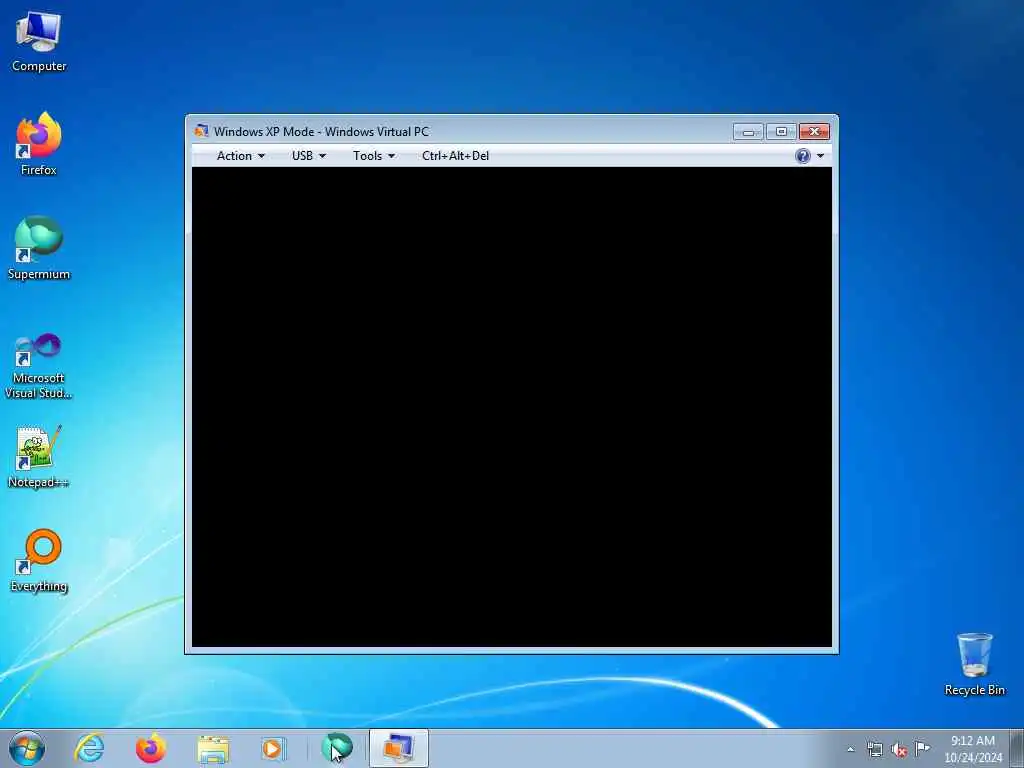Image resolution: width=1024 pixels, height=768 pixels.
Task: Open the clock showing 9:12 AM
Action: [972, 749]
